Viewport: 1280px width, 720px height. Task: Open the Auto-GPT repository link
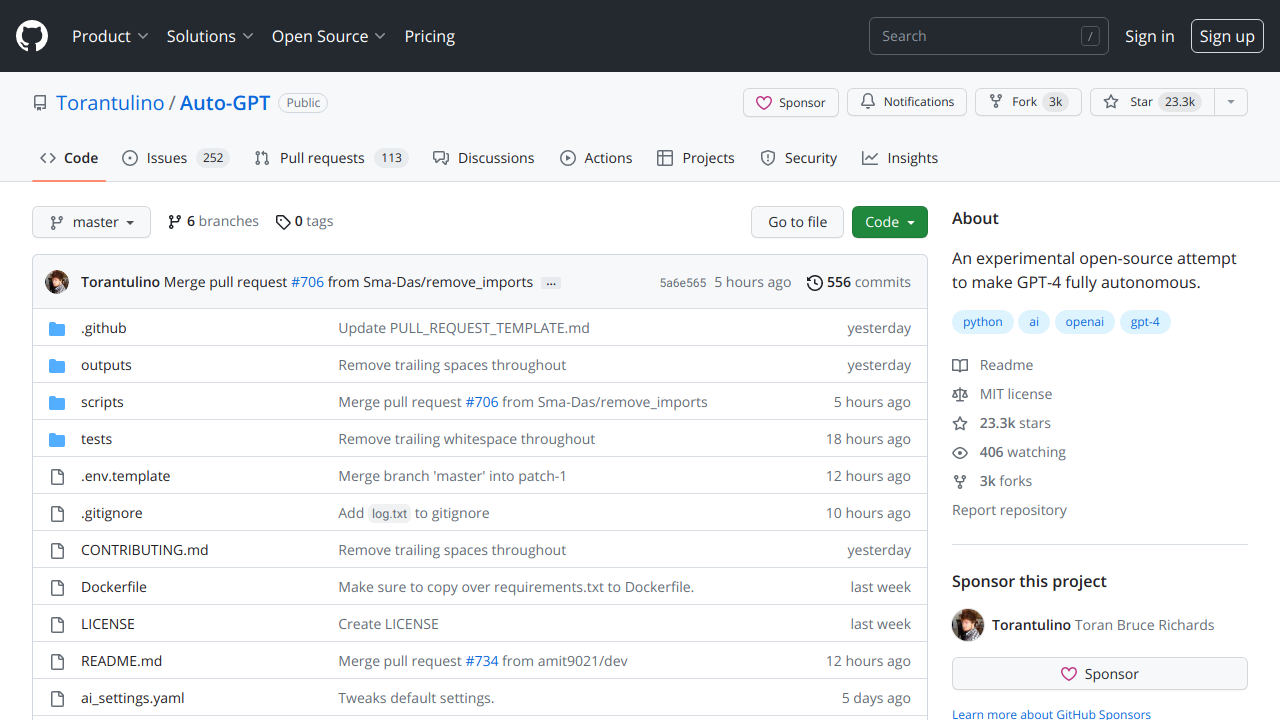pos(225,102)
